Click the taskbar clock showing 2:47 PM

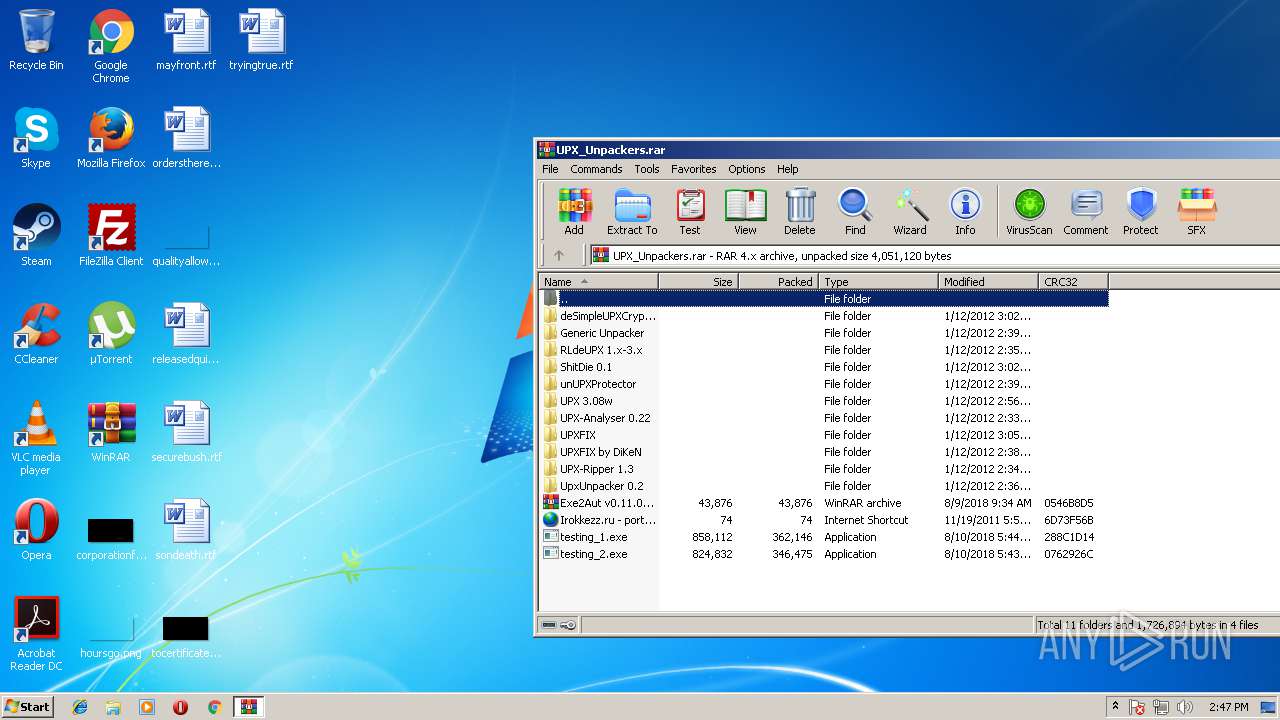coord(1228,707)
